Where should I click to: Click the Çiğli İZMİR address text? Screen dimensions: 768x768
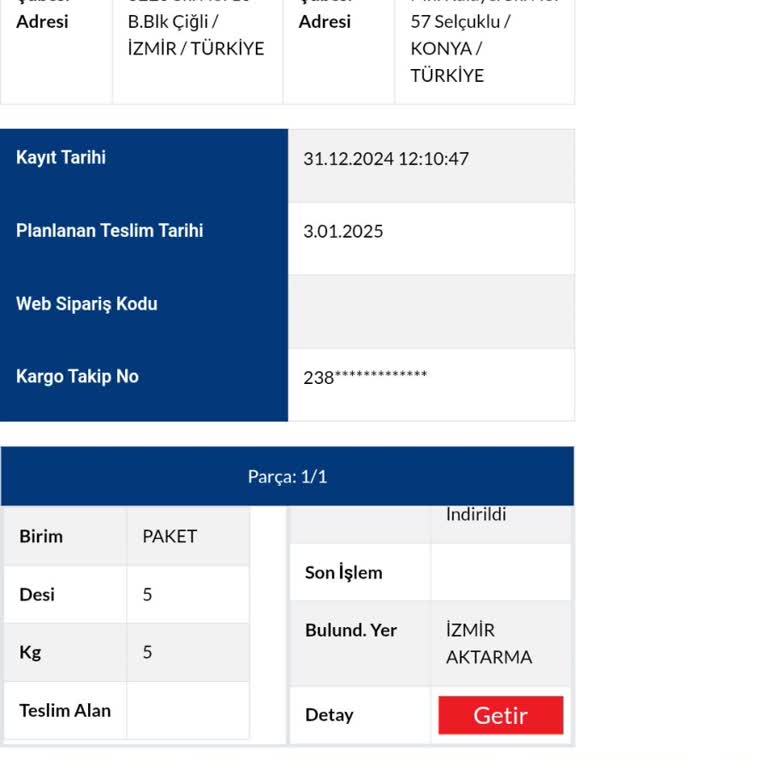click(x=196, y=35)
